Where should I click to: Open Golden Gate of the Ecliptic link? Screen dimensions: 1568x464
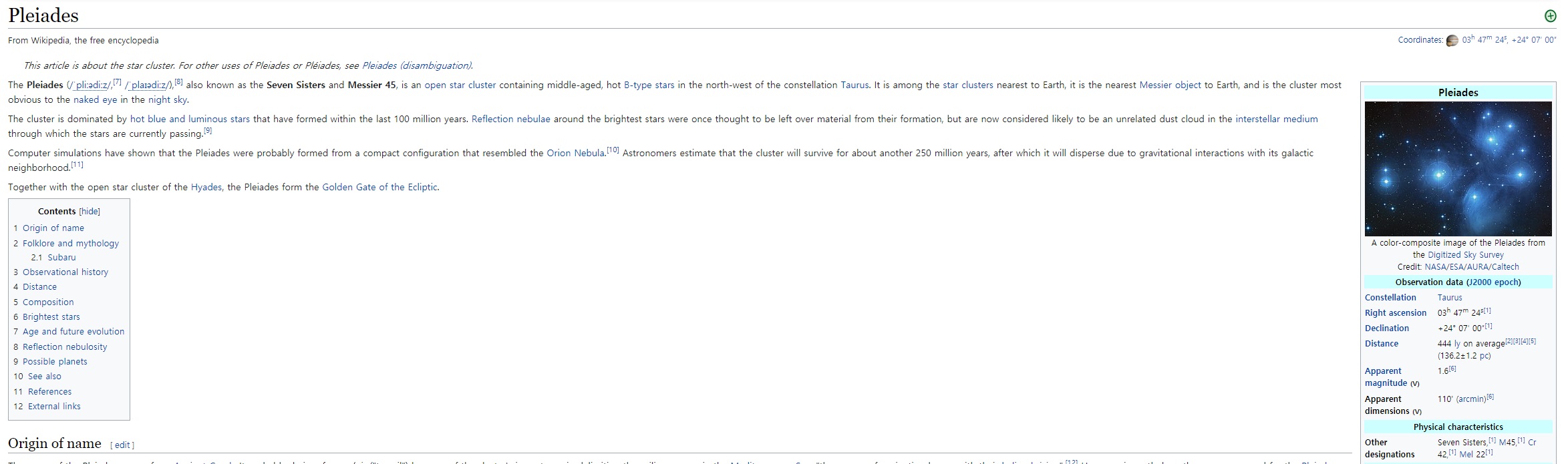379,187
